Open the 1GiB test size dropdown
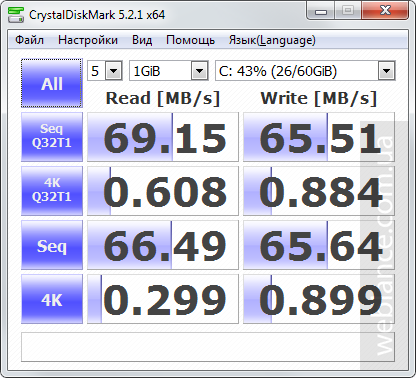Image resolution: width=416 pixels, height=378 pixels. [169, 71]
